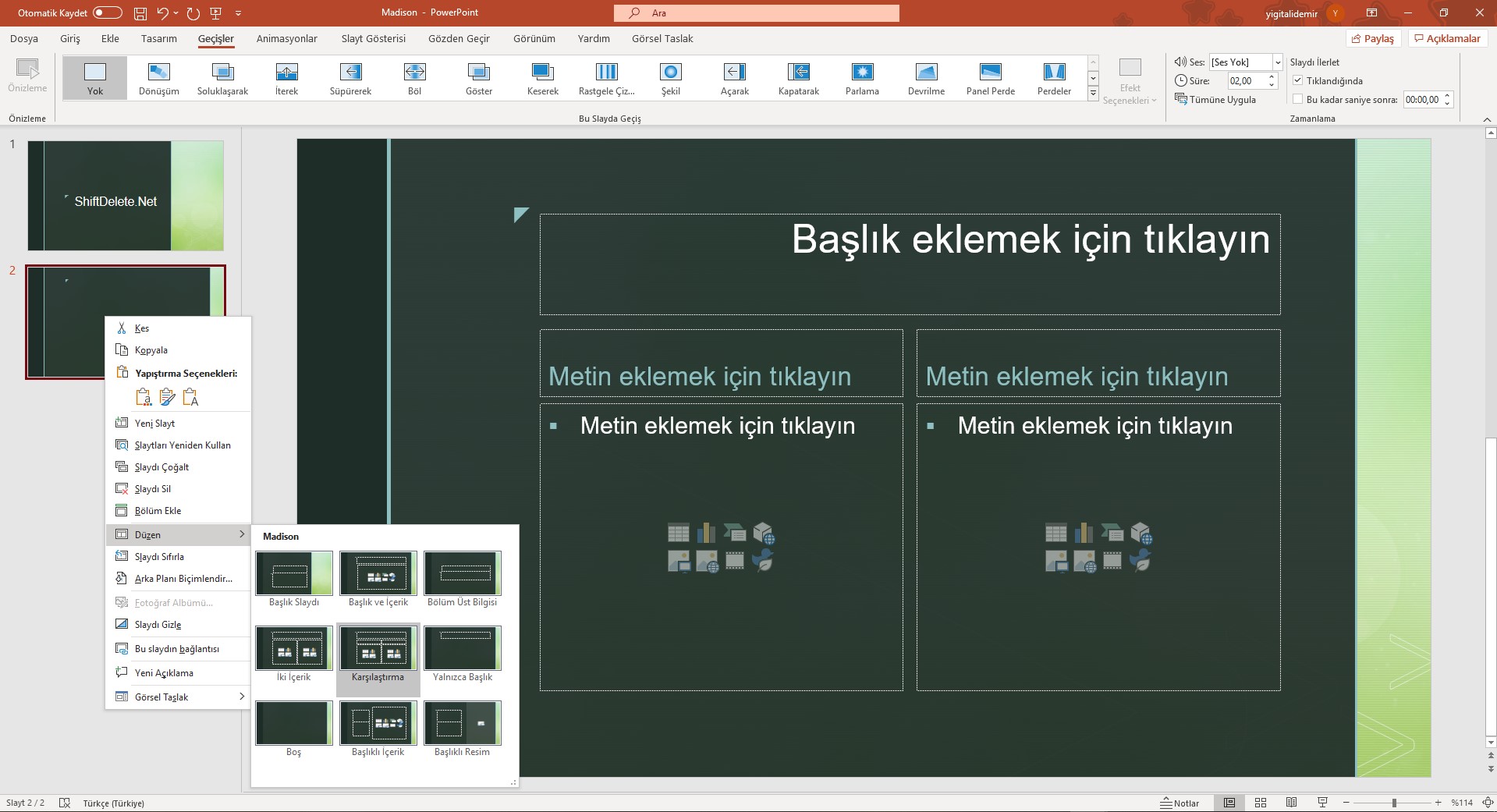The width and height of the screenshot is (1497, 812).
Task: Click the Kes scissors icon in context menu
Action: [x=122, y=328]
